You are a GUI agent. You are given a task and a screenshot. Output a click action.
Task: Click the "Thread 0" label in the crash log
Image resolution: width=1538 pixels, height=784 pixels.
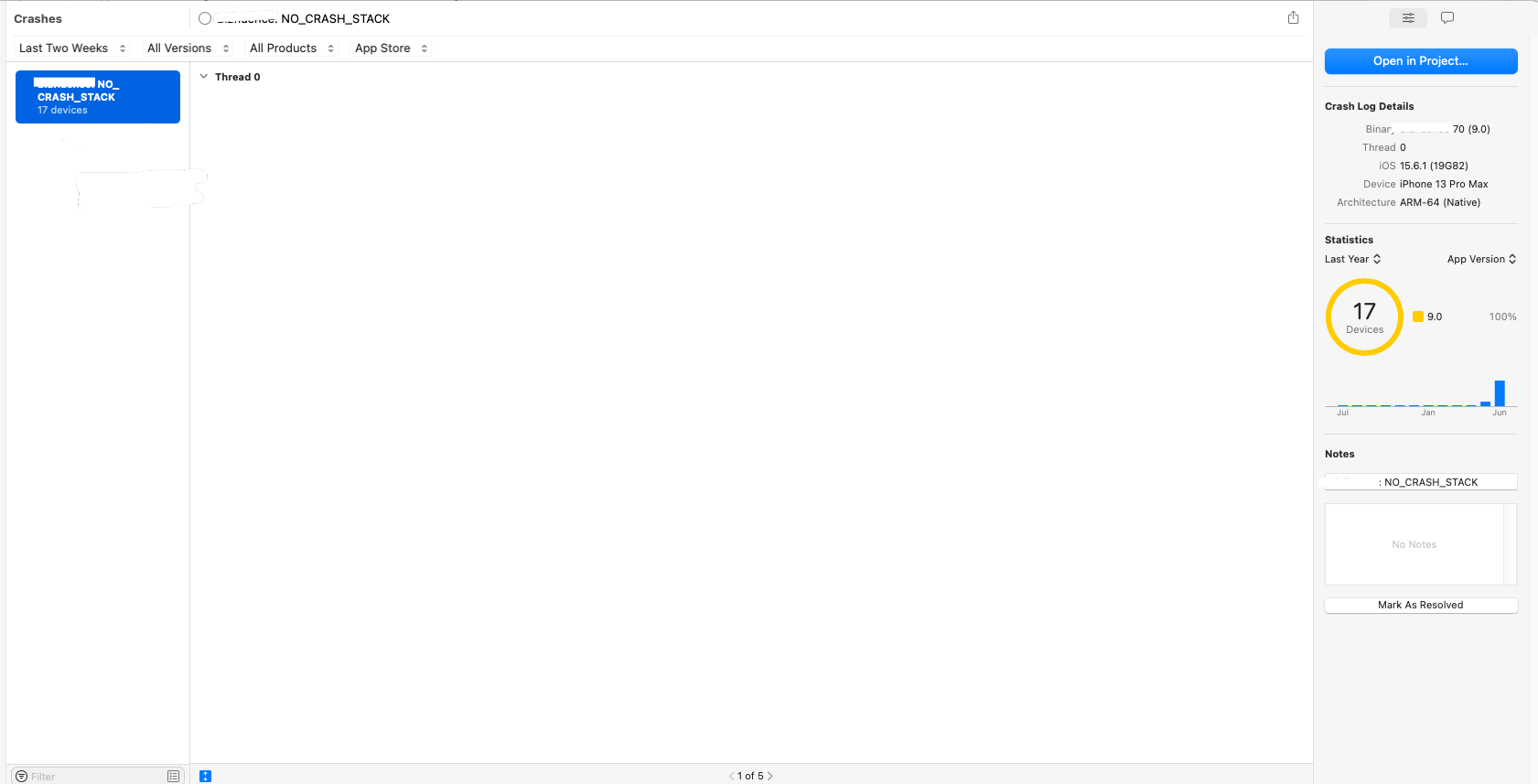click(x=238, y=77)
